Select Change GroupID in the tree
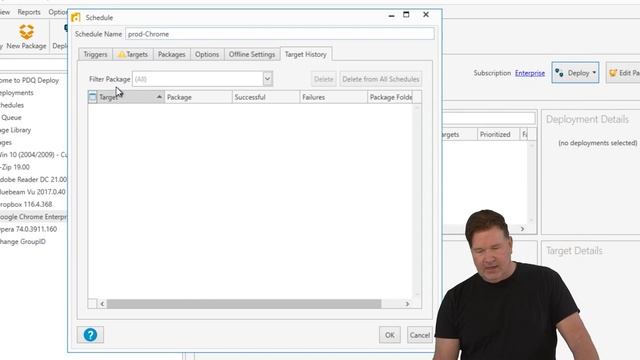640x360 pixels. point(22,241)
